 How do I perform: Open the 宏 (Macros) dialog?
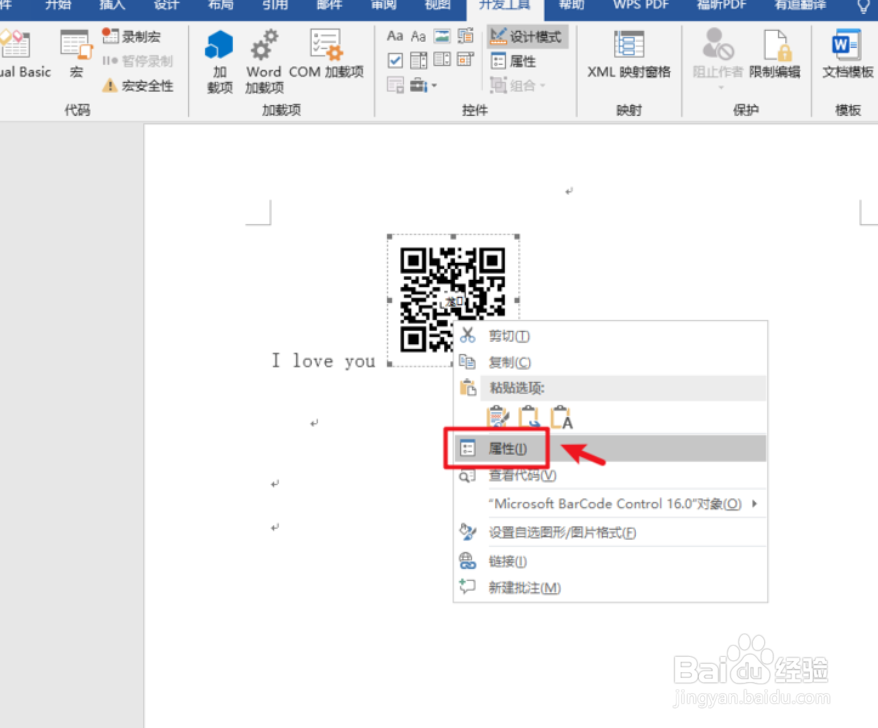click(x=76, y=55)
